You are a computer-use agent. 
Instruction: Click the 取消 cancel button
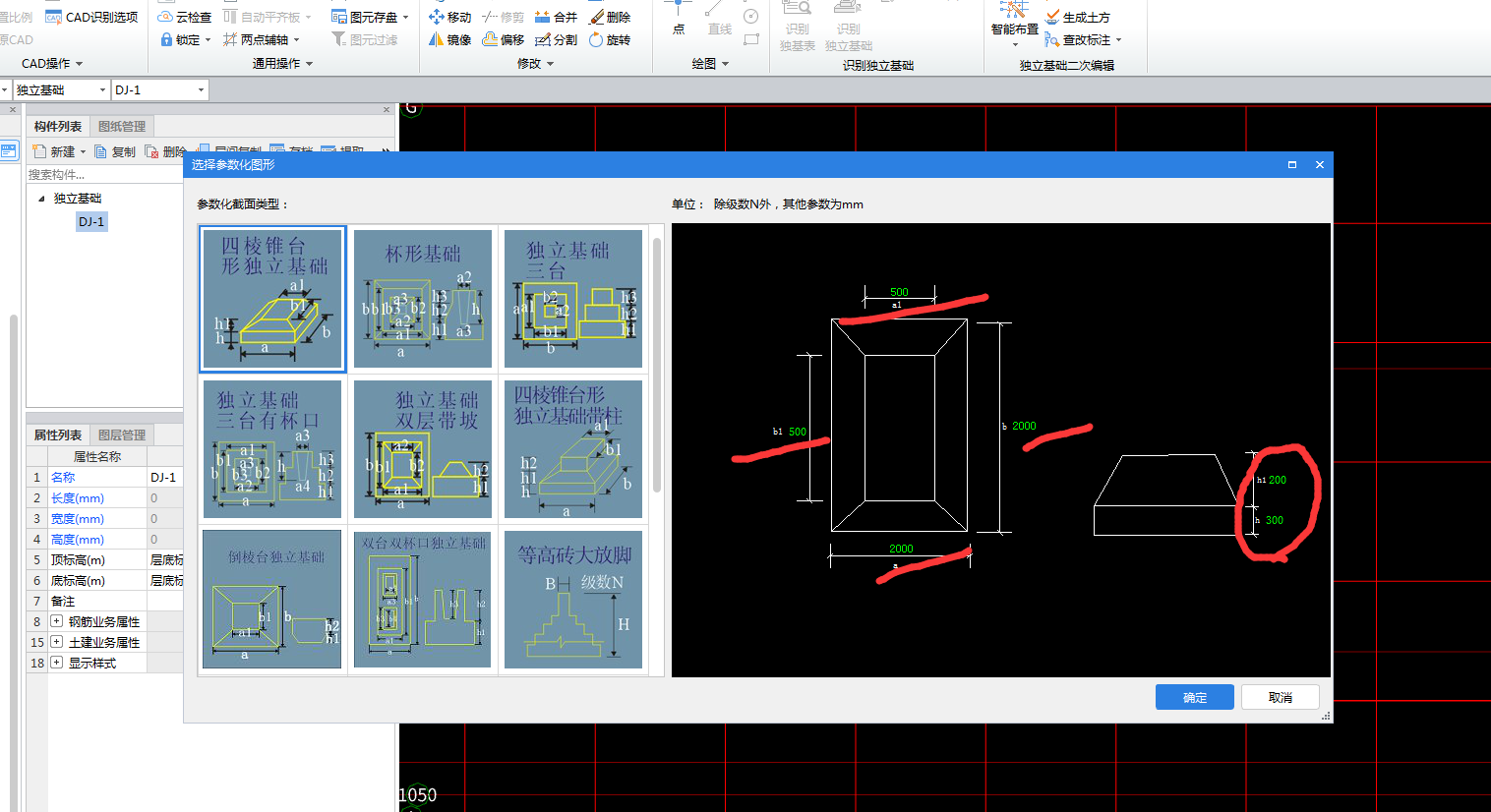(1281, 697)
